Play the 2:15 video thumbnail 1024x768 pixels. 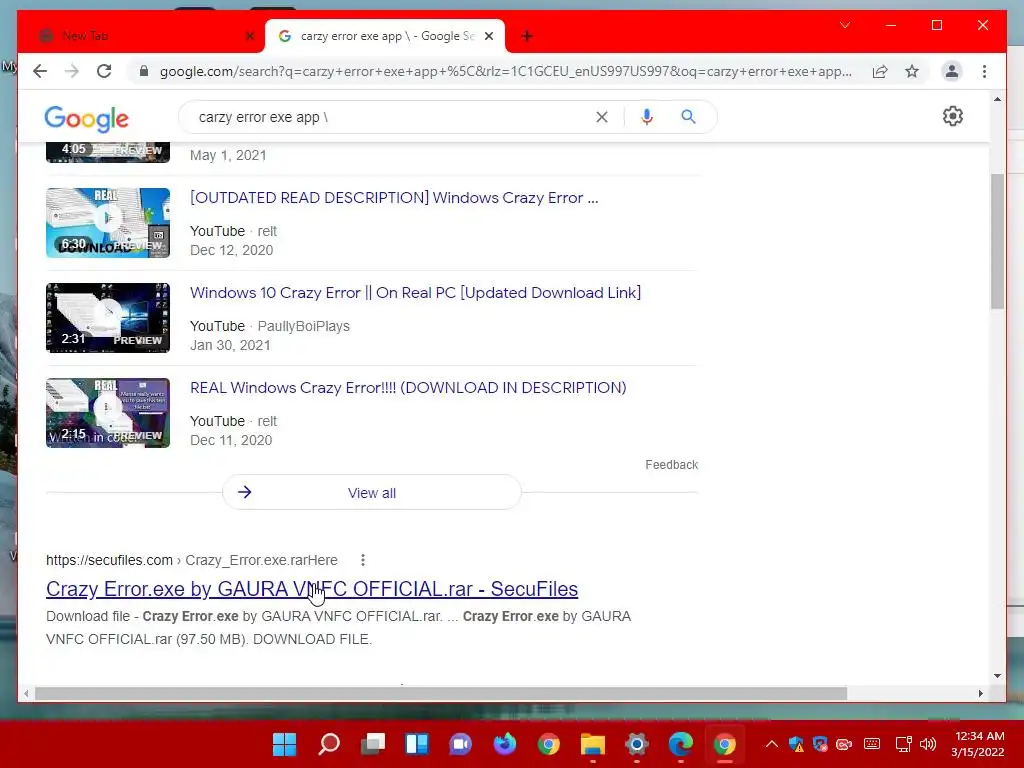(108, 413)
